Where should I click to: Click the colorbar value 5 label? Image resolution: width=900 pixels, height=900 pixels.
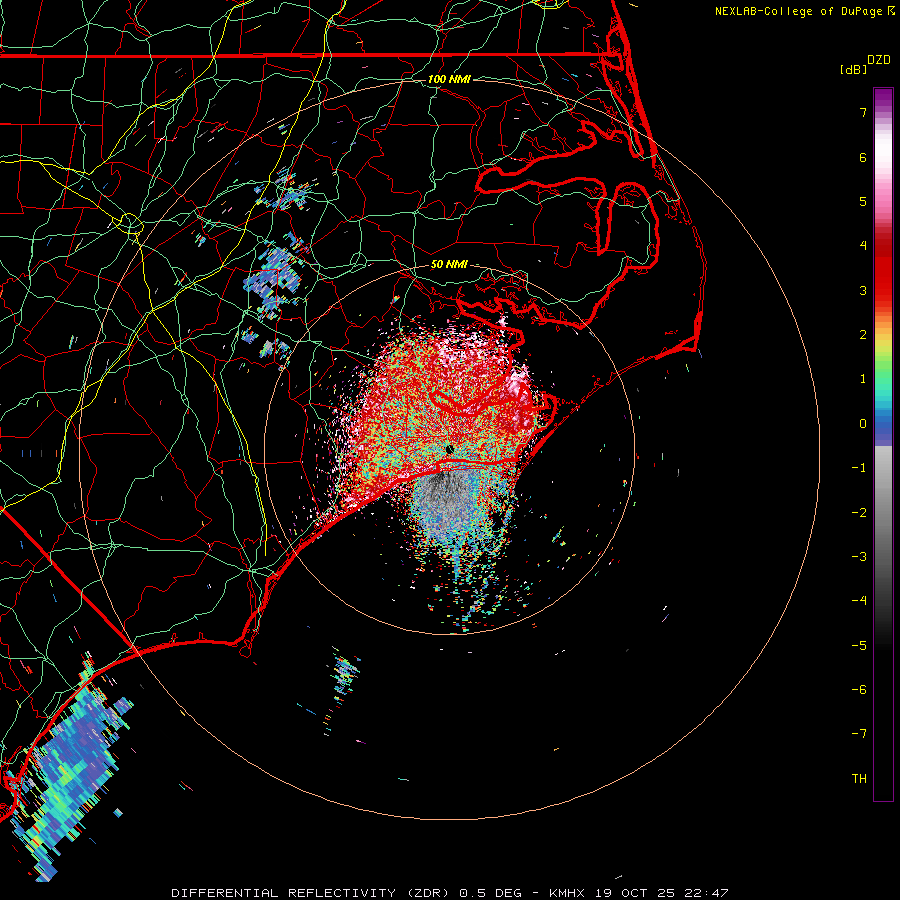click(x=863, y=201)
